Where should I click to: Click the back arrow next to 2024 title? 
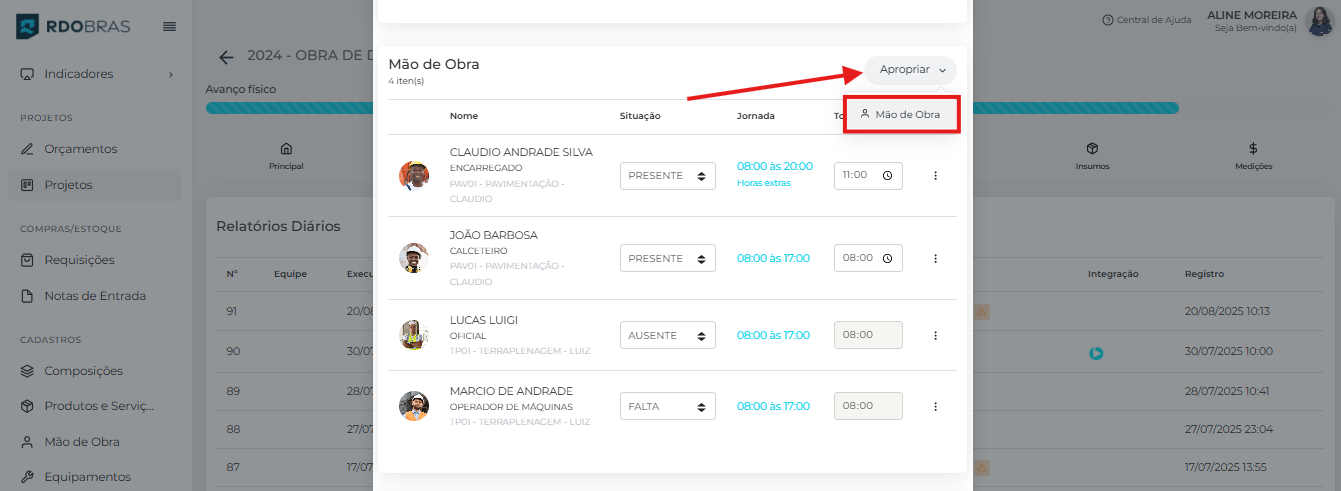tap(227, 57)
